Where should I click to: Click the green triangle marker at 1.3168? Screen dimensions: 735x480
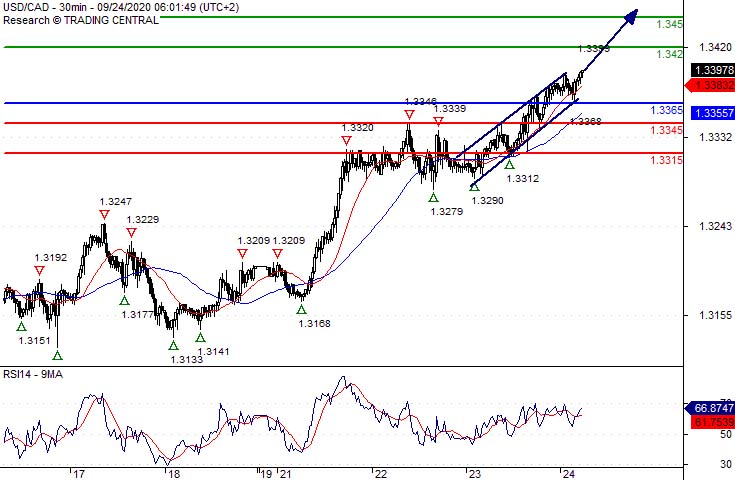301,309
